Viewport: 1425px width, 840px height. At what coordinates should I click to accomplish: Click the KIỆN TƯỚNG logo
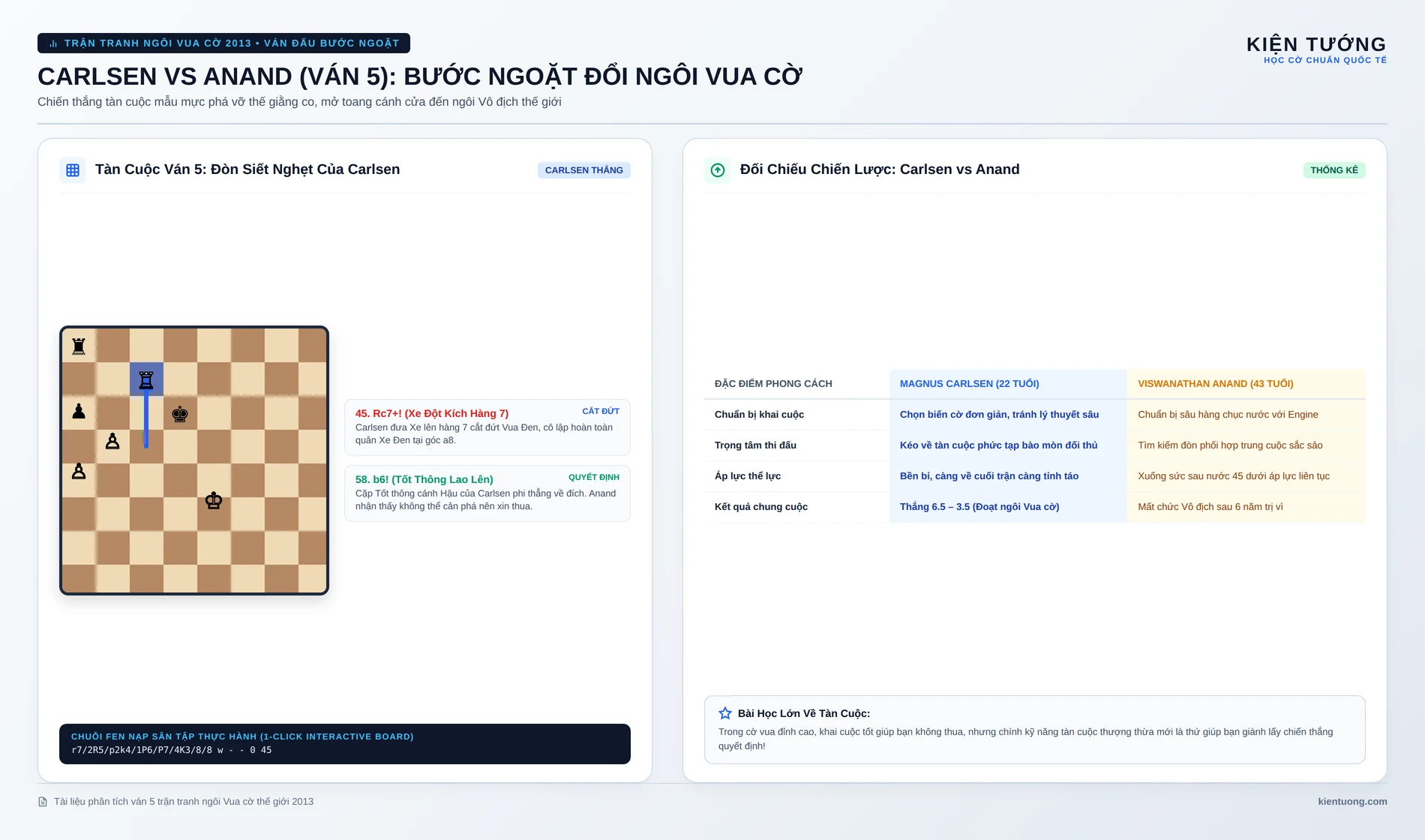point(1316,44)
